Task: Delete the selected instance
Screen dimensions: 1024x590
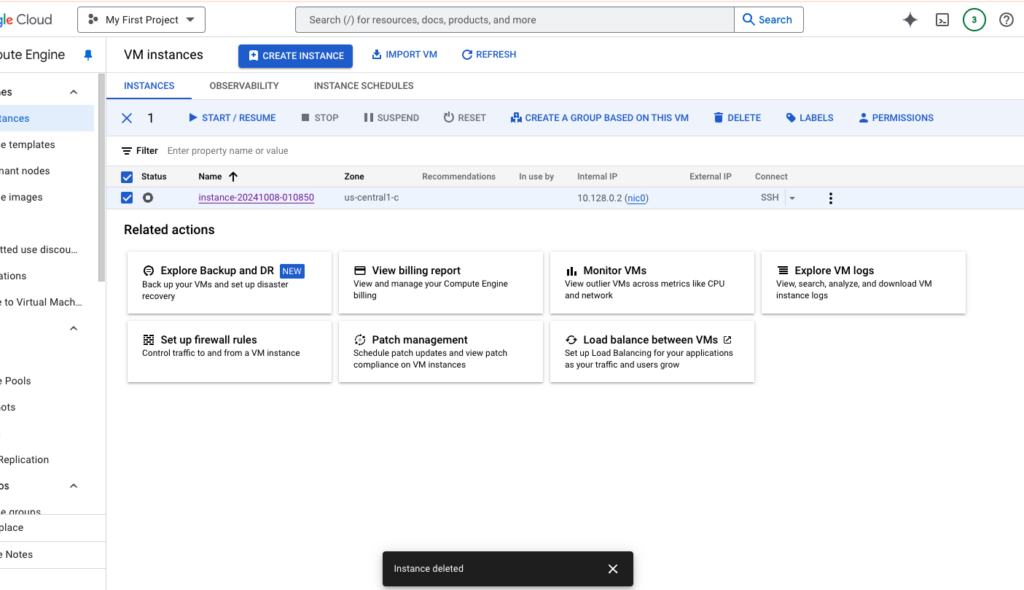Action: click(x=737, y=118)
